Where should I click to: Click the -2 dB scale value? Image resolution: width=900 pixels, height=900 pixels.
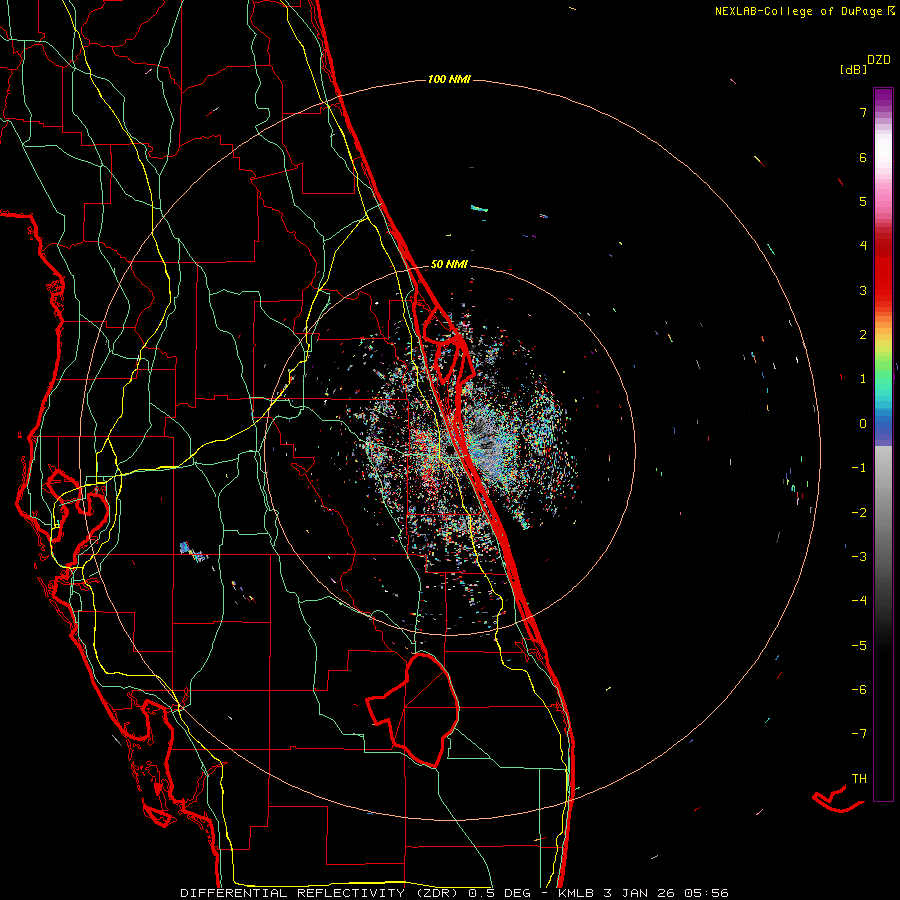859,513
